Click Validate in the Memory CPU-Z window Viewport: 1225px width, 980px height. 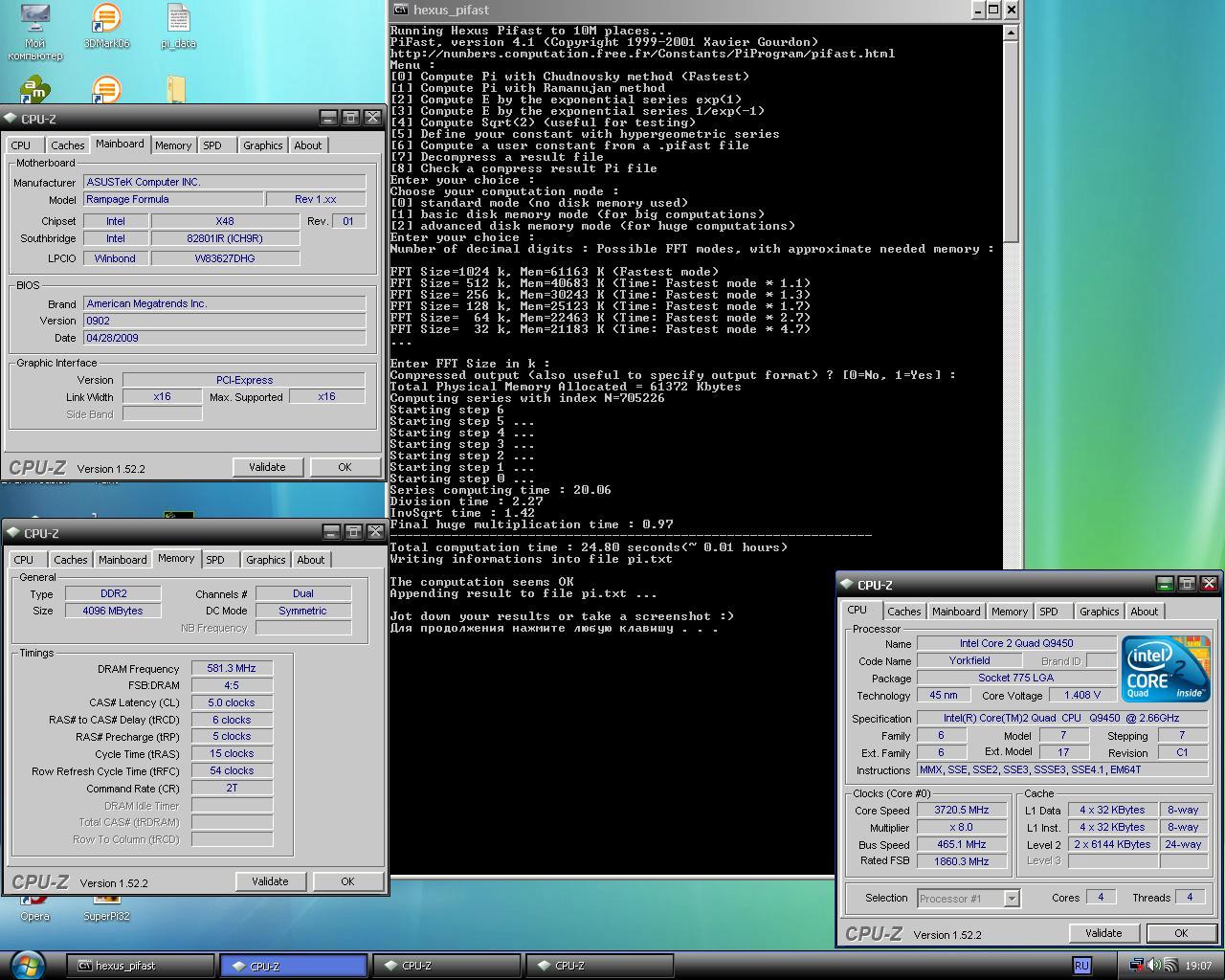pyautogui.click(x=270, y=881)
